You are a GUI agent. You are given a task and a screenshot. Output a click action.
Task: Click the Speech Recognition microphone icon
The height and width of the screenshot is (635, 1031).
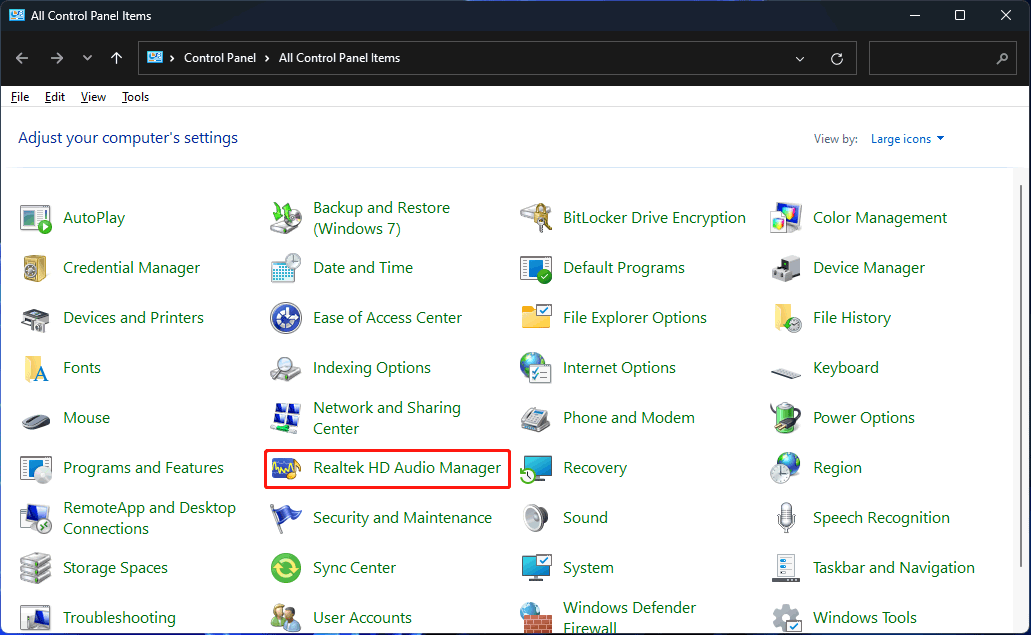786,518
